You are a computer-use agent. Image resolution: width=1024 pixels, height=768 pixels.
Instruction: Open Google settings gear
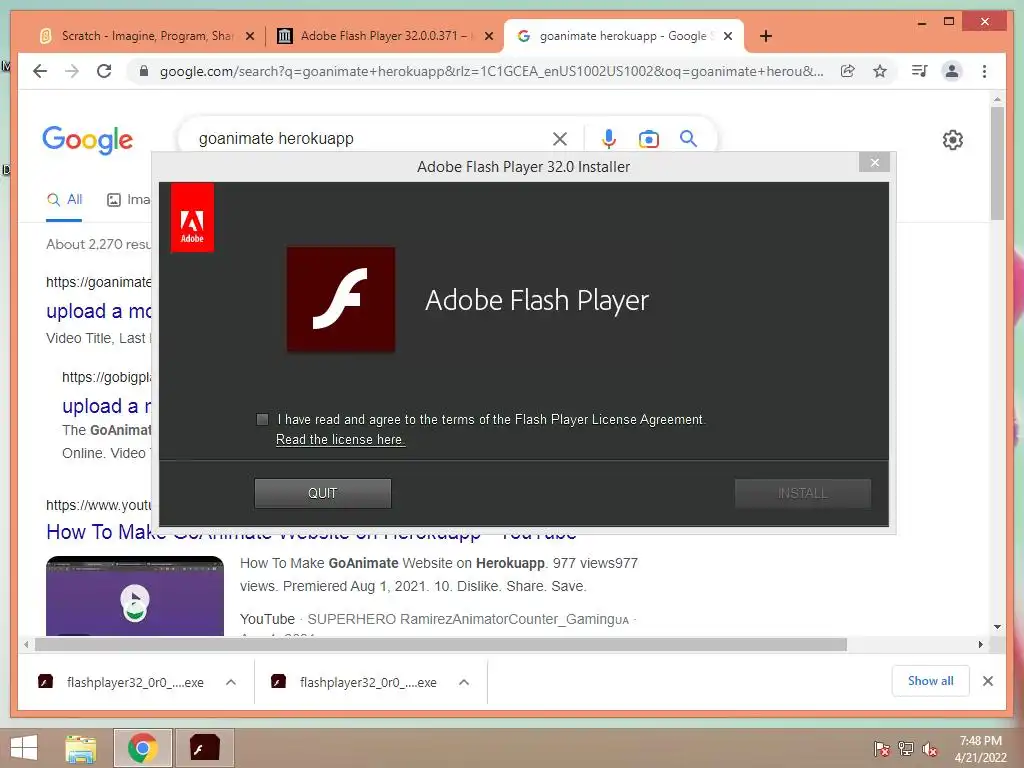[953, 140]
